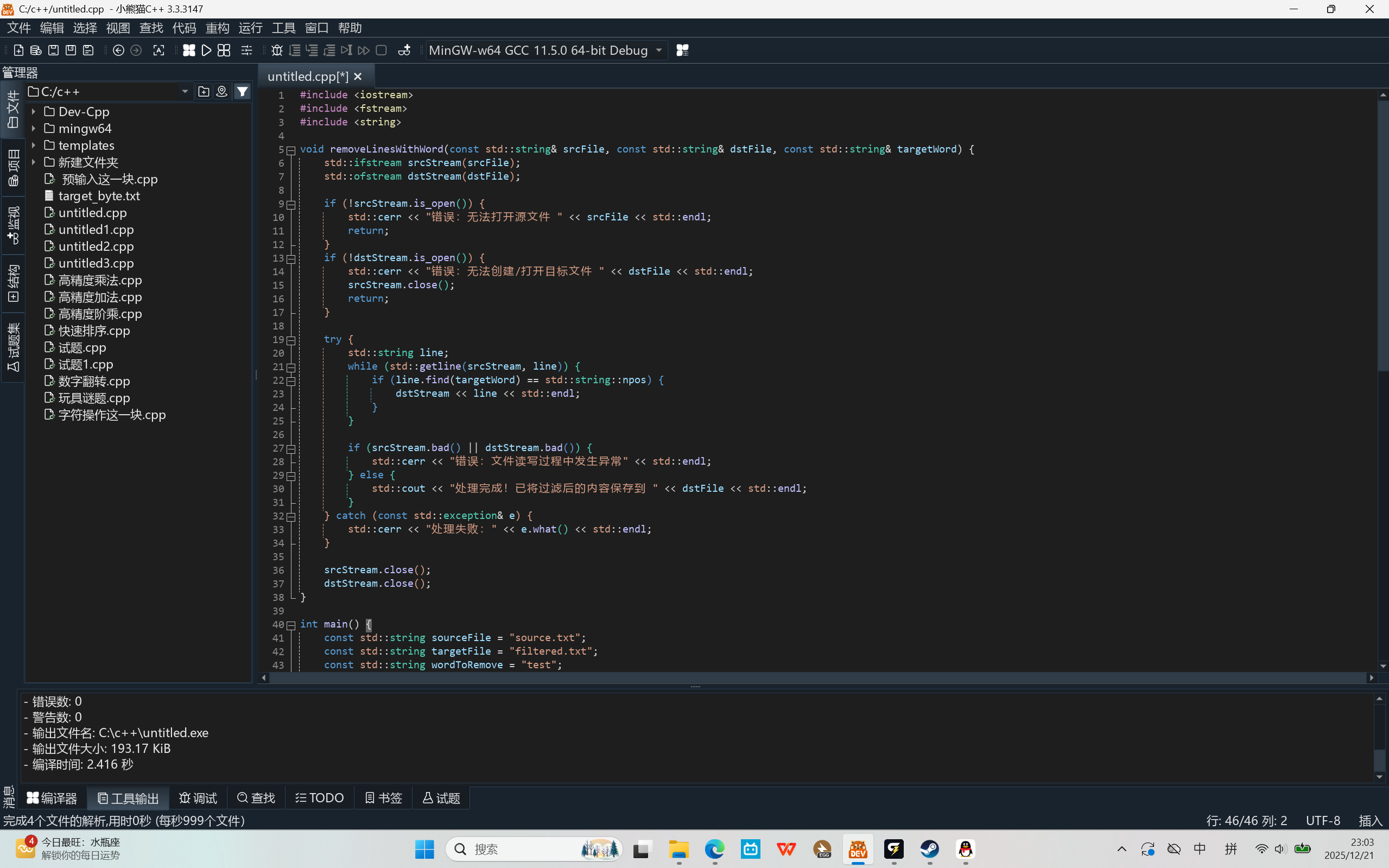The image size is (1389, 868).
Task: Switch to the 调试 bottom tab
Action: pos(198,798)
